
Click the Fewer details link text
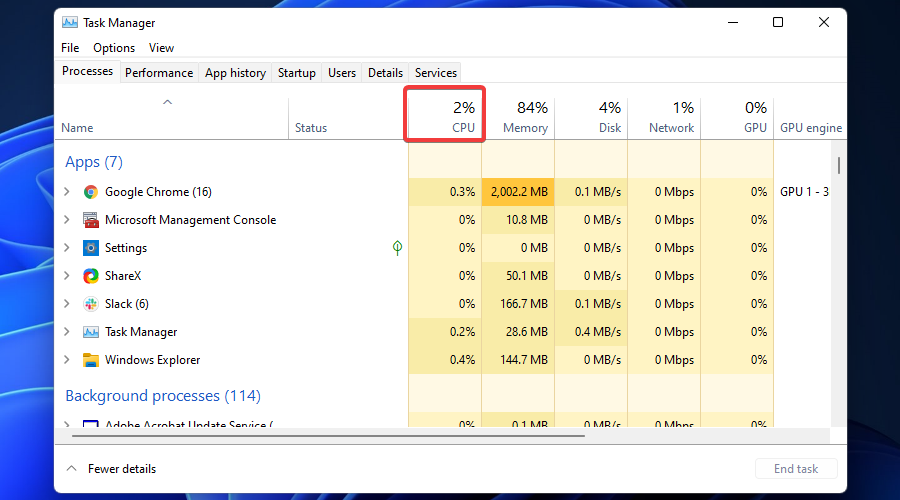pyautogui.click(x=122, y=469)
